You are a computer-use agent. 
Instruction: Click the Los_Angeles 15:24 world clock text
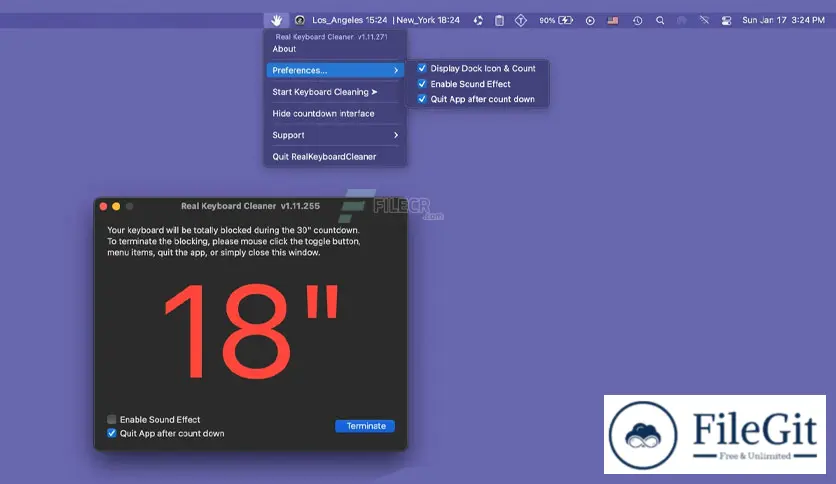[349, 20]
